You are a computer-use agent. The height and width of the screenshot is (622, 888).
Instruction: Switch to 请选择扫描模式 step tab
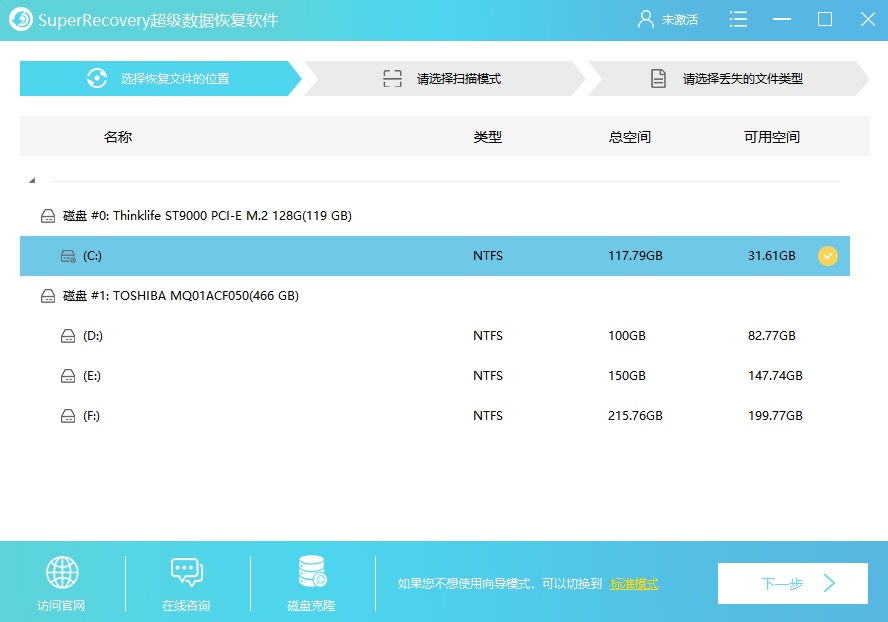click(445, 78)
